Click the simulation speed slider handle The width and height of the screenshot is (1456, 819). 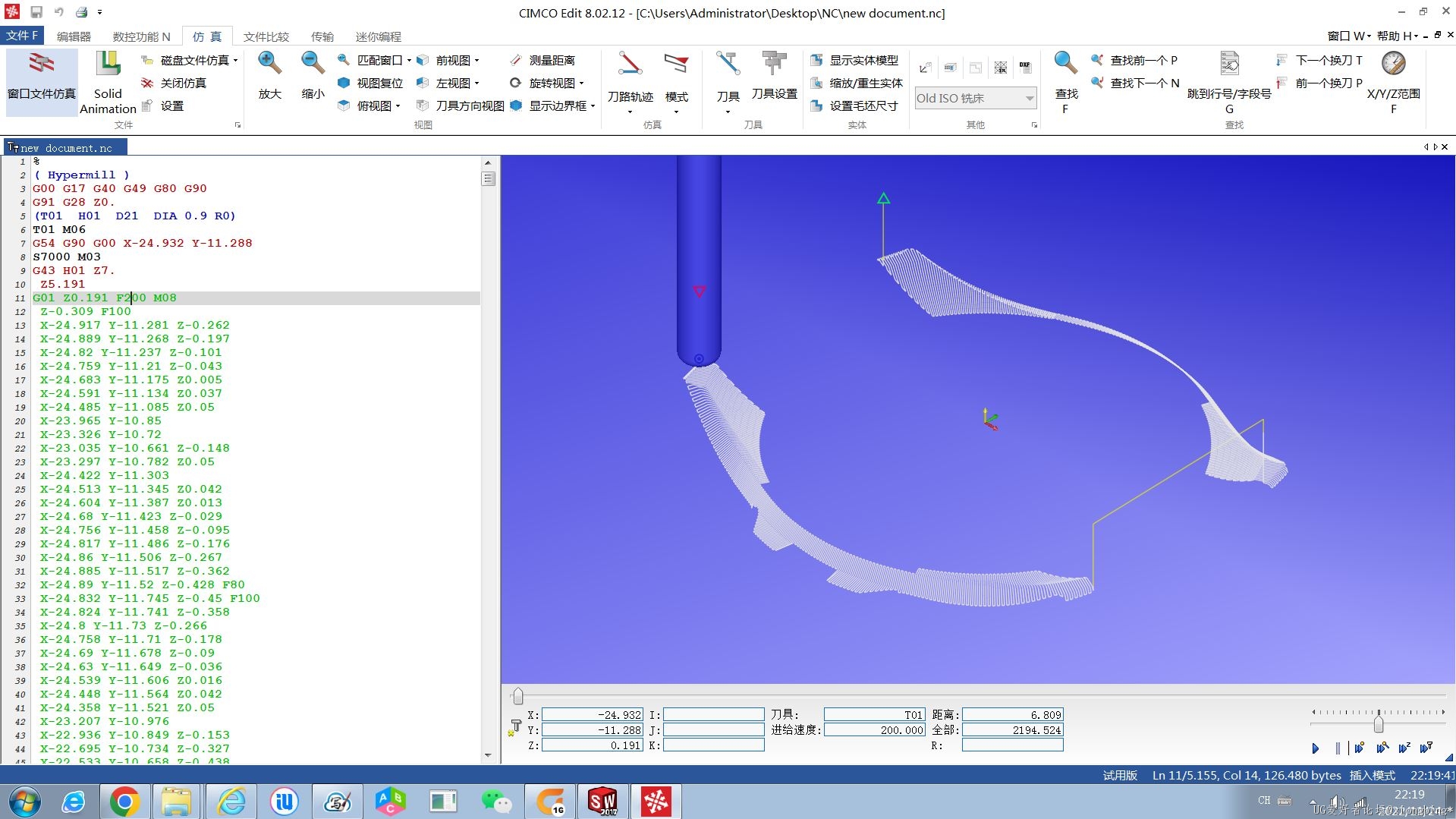pyautogui.click(x=1379, y=723)
